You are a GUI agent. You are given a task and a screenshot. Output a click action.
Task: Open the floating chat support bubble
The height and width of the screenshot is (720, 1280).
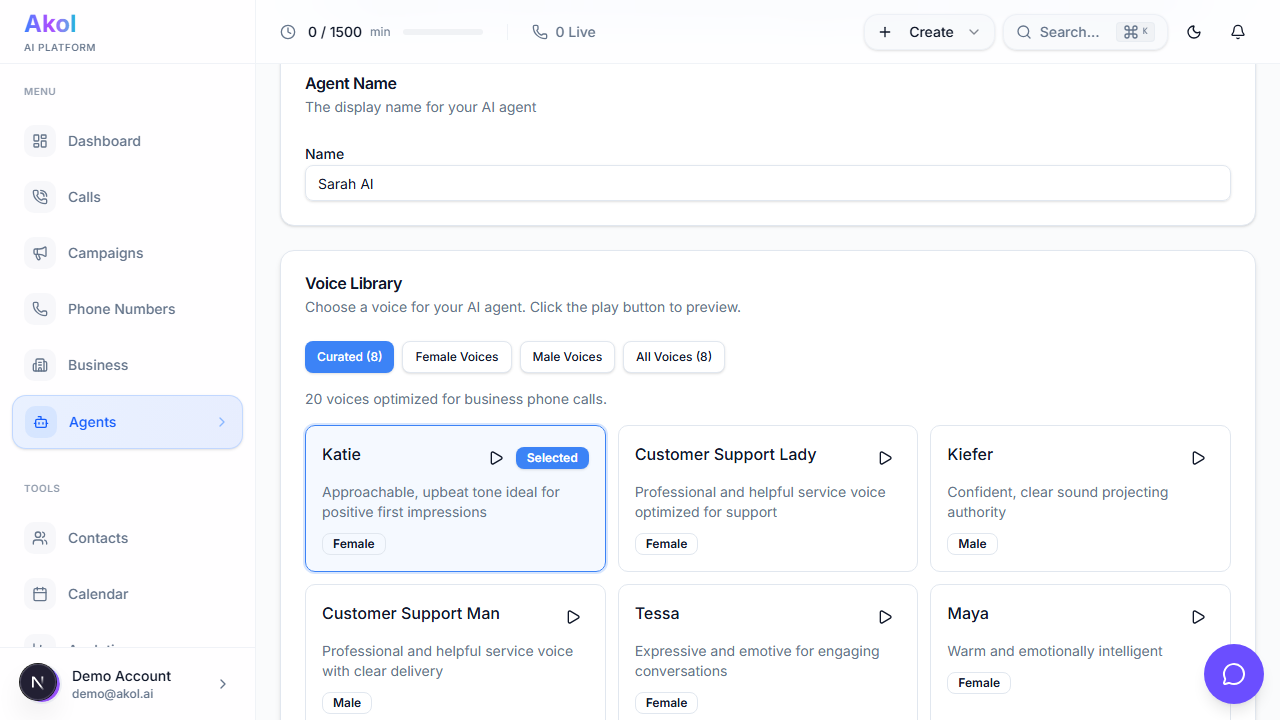1233,674
